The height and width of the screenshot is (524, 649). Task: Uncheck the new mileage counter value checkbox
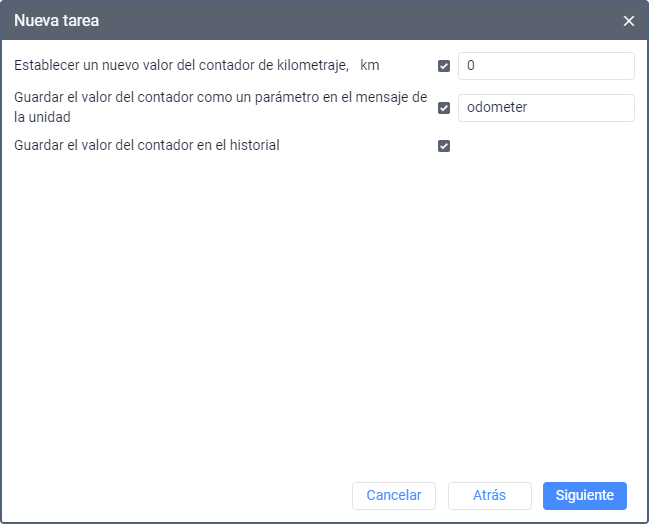click(x=444, y=66)
